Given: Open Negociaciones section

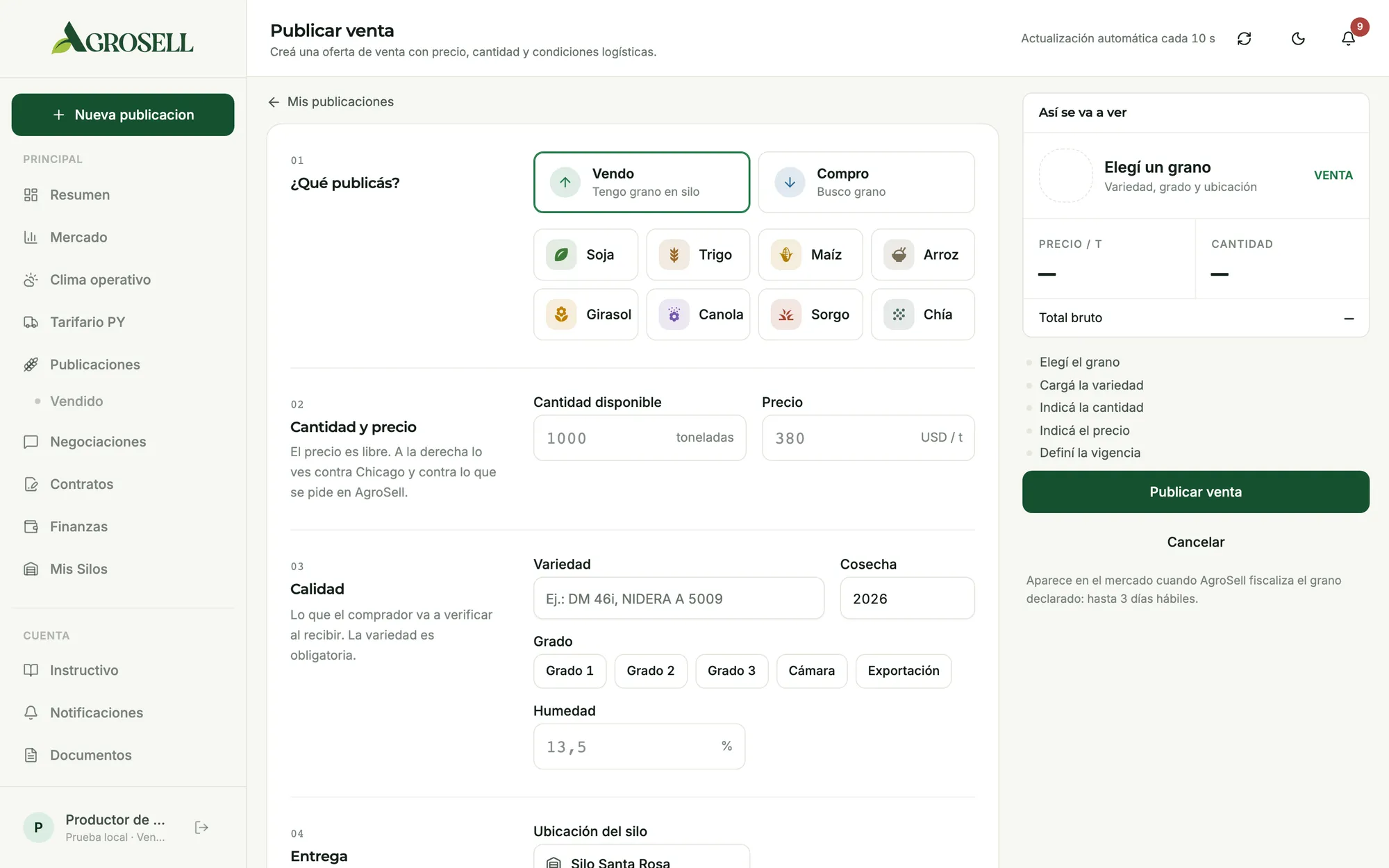Looking at the screenshot, I should click(123, 442).
